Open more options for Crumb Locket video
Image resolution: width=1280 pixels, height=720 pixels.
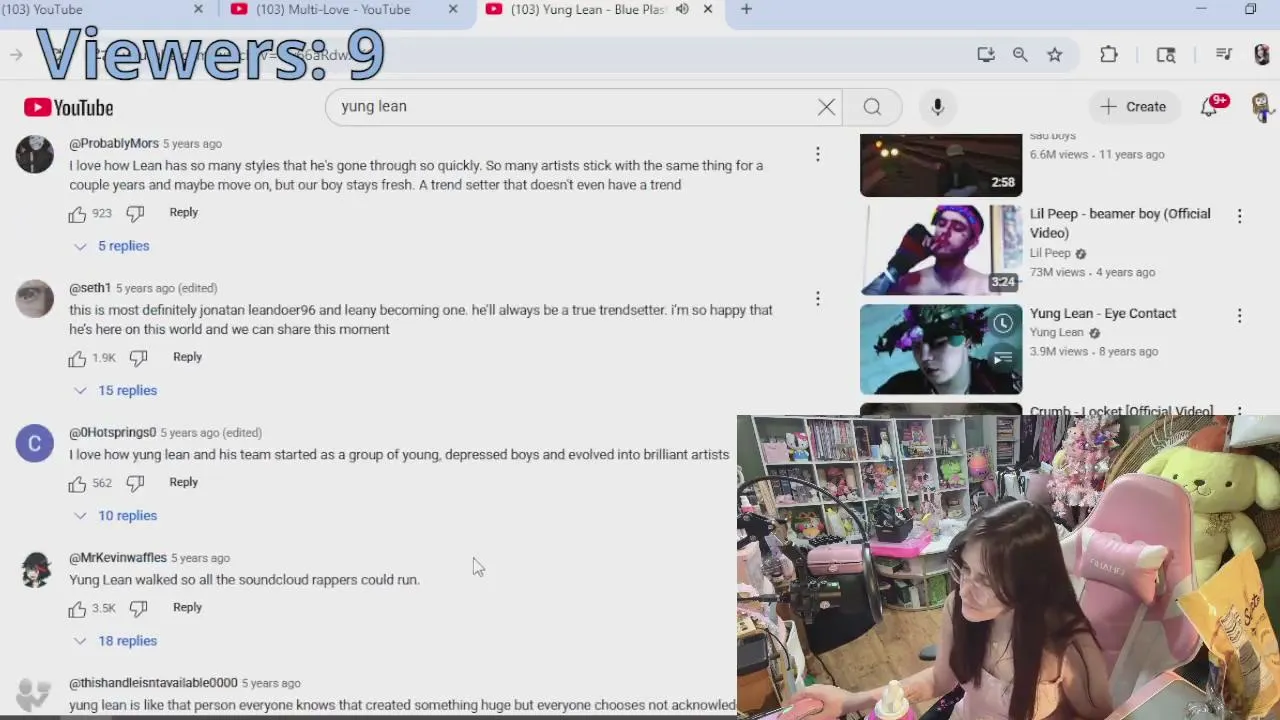click(1239, 411)
